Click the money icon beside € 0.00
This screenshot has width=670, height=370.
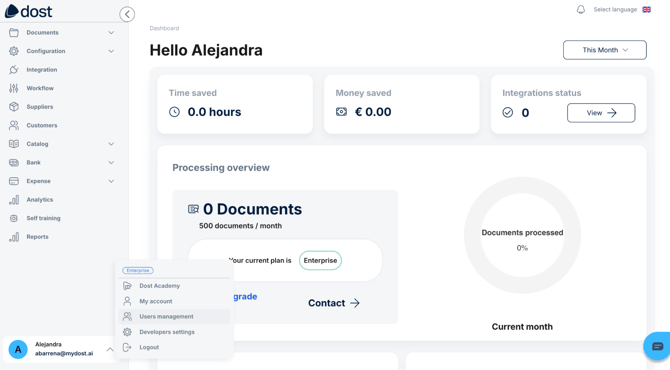coord(341,112)
